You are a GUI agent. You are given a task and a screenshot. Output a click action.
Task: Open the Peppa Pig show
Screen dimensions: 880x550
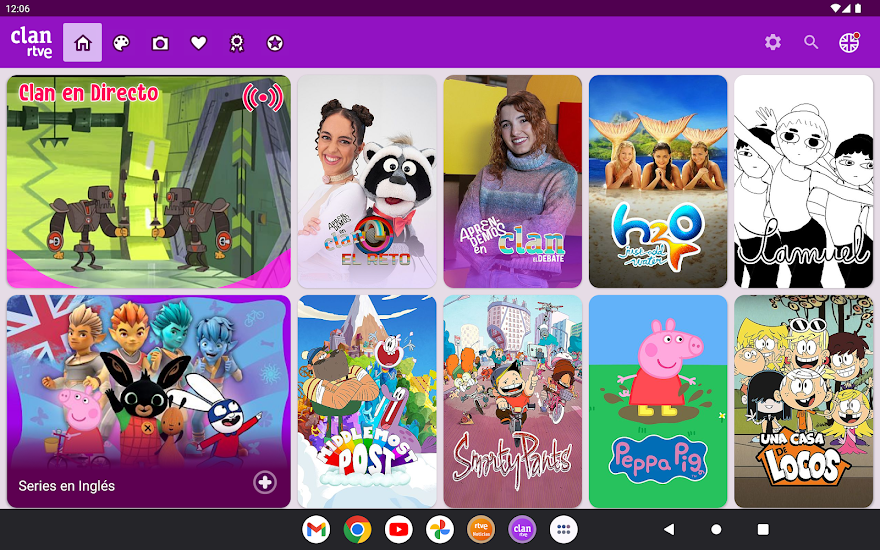pos(657,401)
